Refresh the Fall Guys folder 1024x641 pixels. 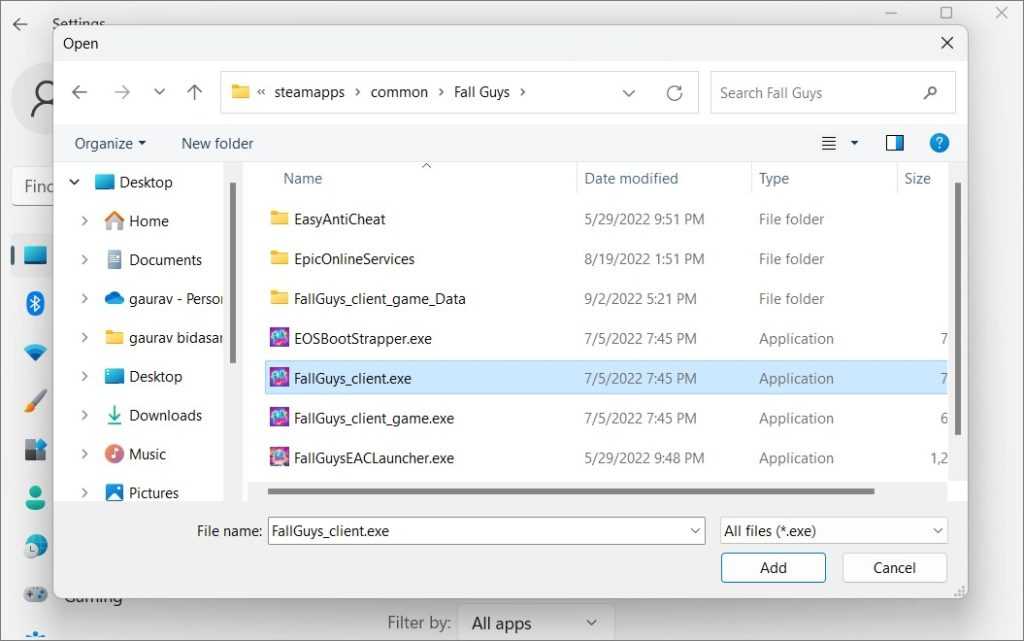(675, 93)
